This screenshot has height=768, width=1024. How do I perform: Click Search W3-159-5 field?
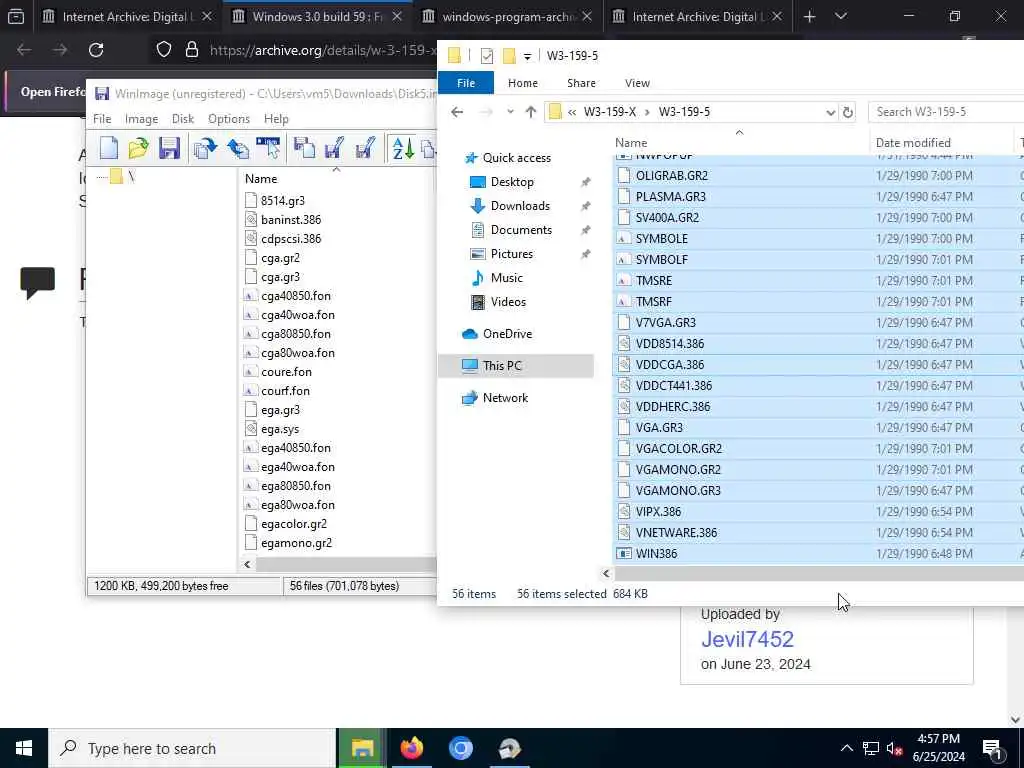tap(946, 112)
